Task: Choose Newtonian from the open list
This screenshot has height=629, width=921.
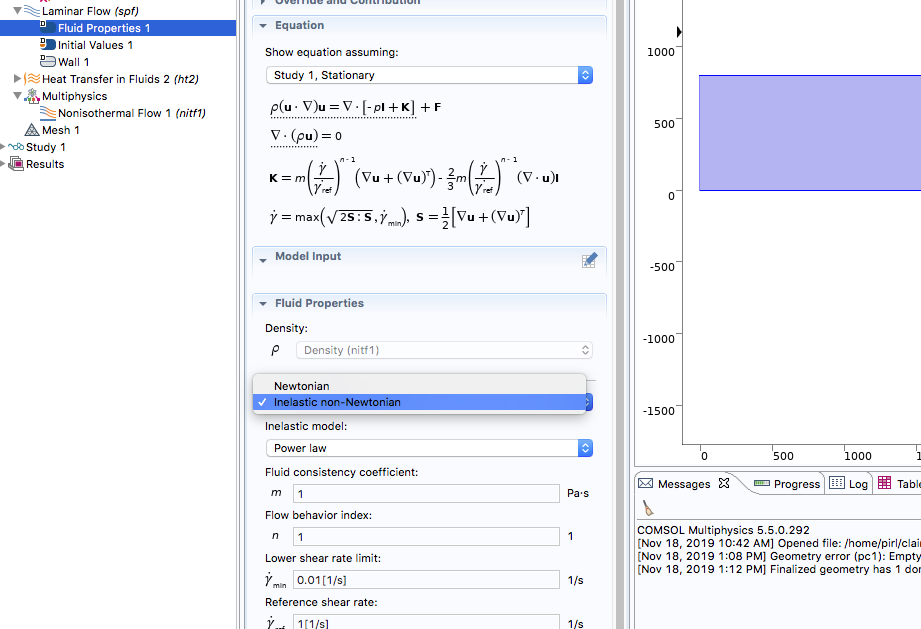Action: tap(302, 386)
